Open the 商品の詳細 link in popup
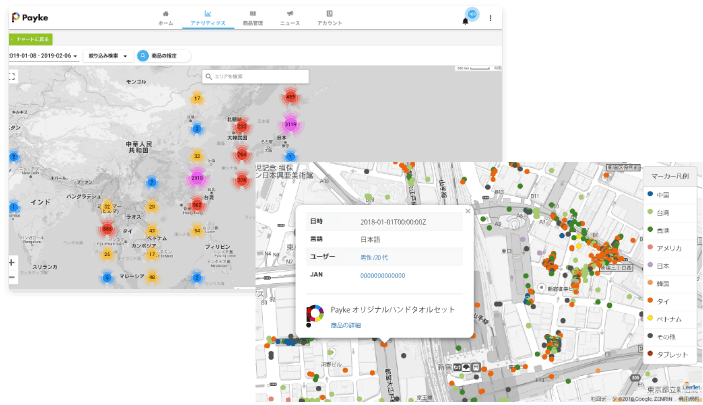703x405 pixels. pos(346,326)
